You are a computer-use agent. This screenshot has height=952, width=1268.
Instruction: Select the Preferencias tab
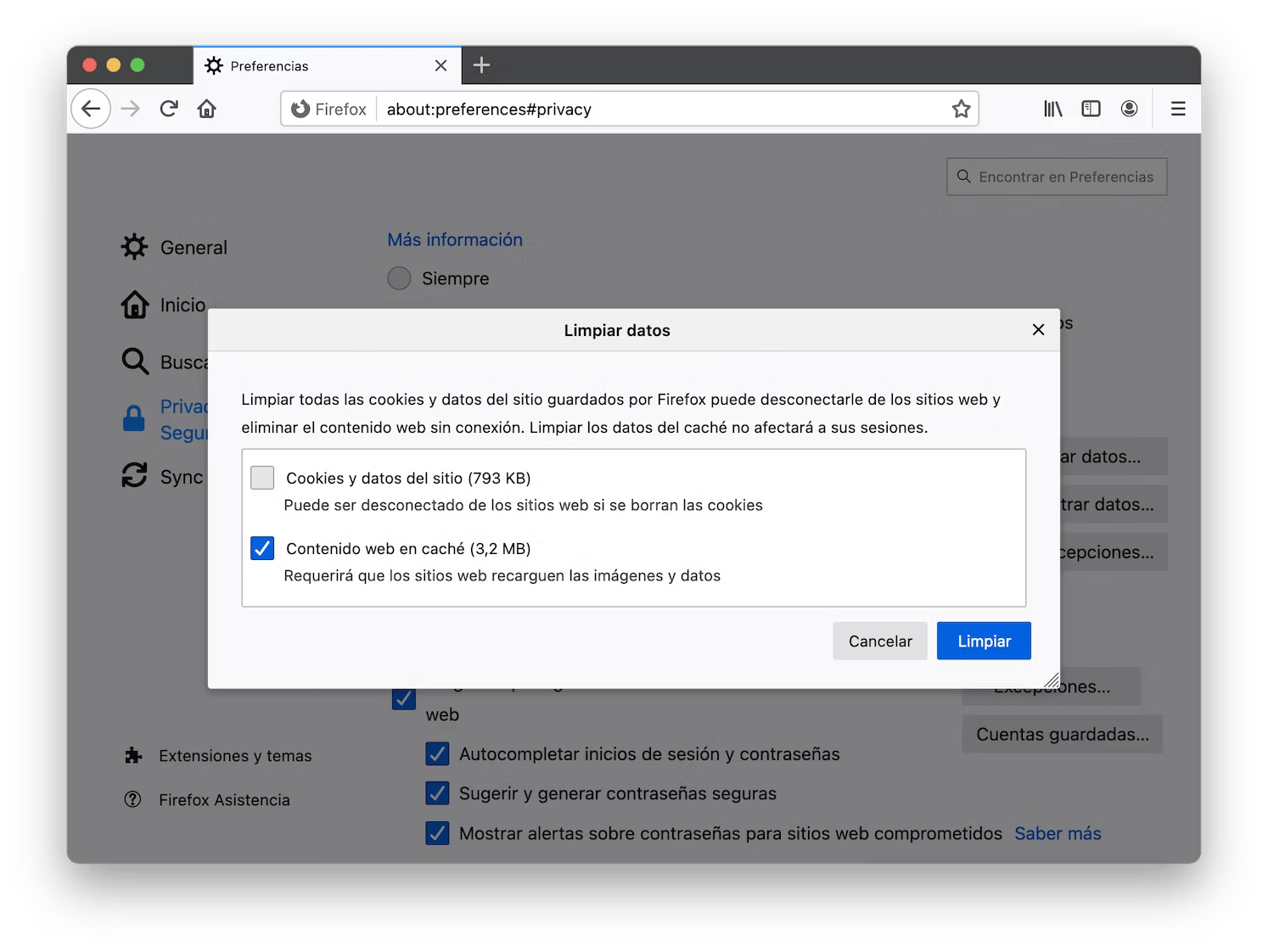tap(328, 65)
